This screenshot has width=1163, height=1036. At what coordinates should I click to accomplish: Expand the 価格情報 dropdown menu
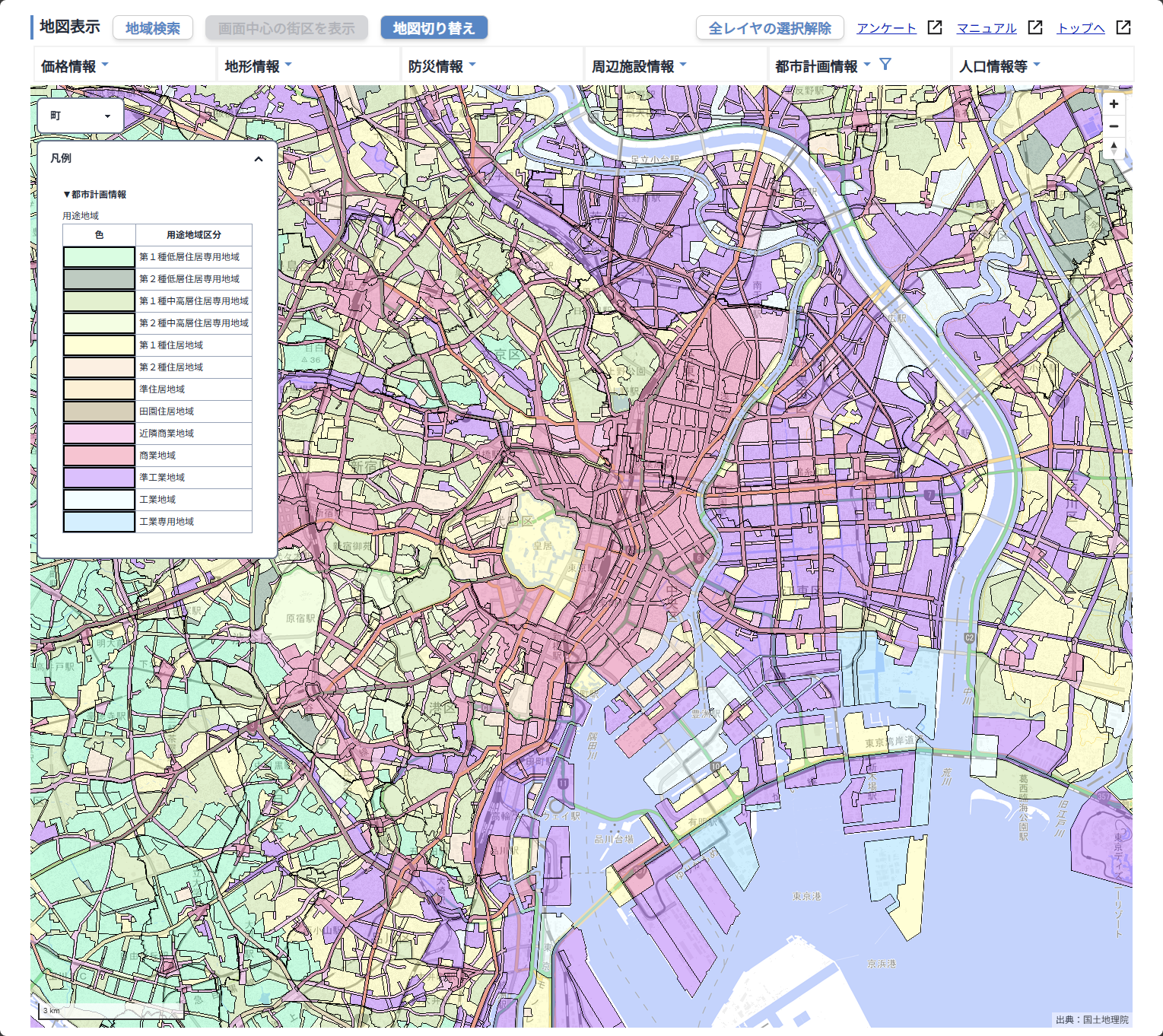pyautogui.click(x=75, y=66)
